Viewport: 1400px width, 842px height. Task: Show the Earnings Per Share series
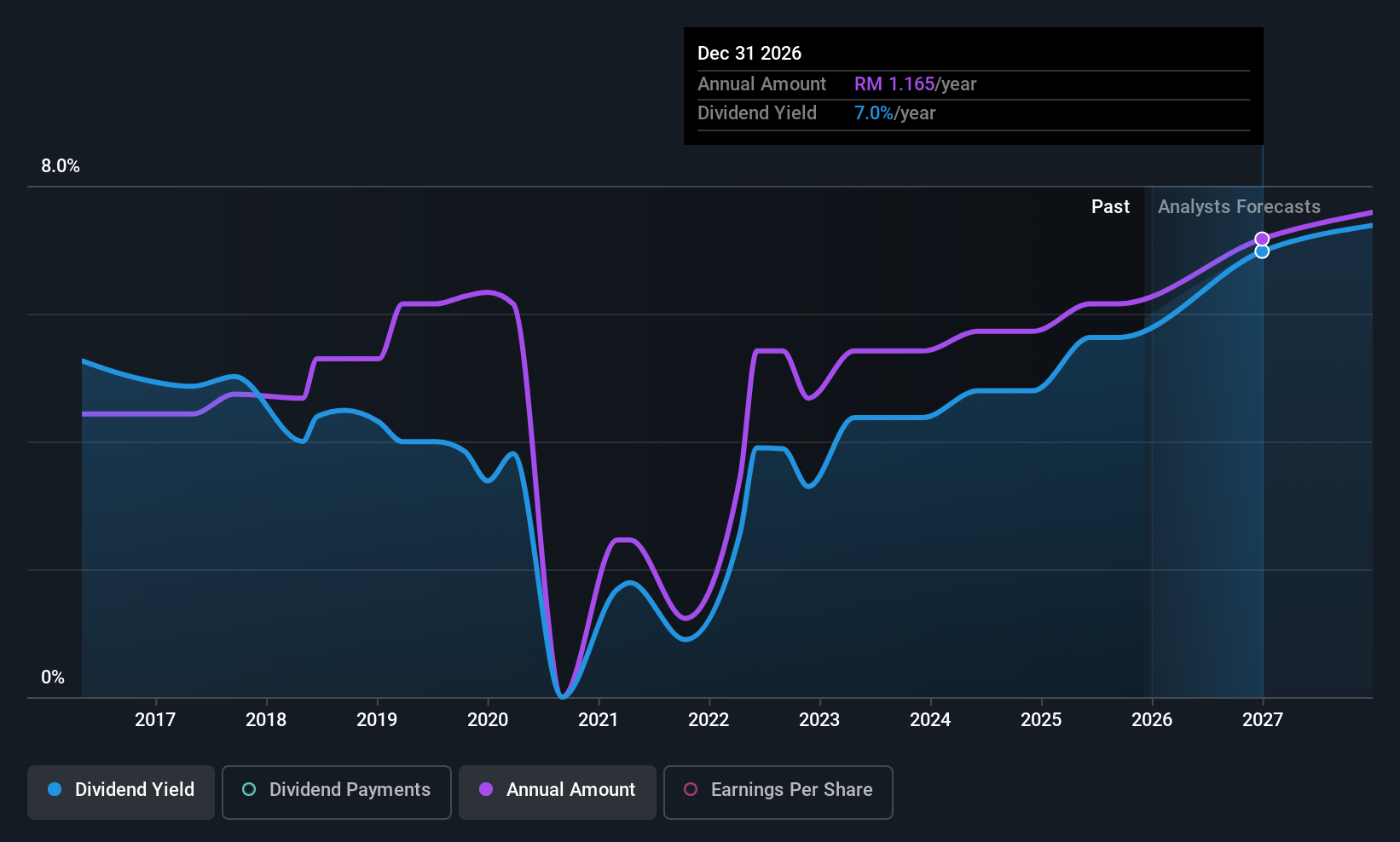coord(778,793)
